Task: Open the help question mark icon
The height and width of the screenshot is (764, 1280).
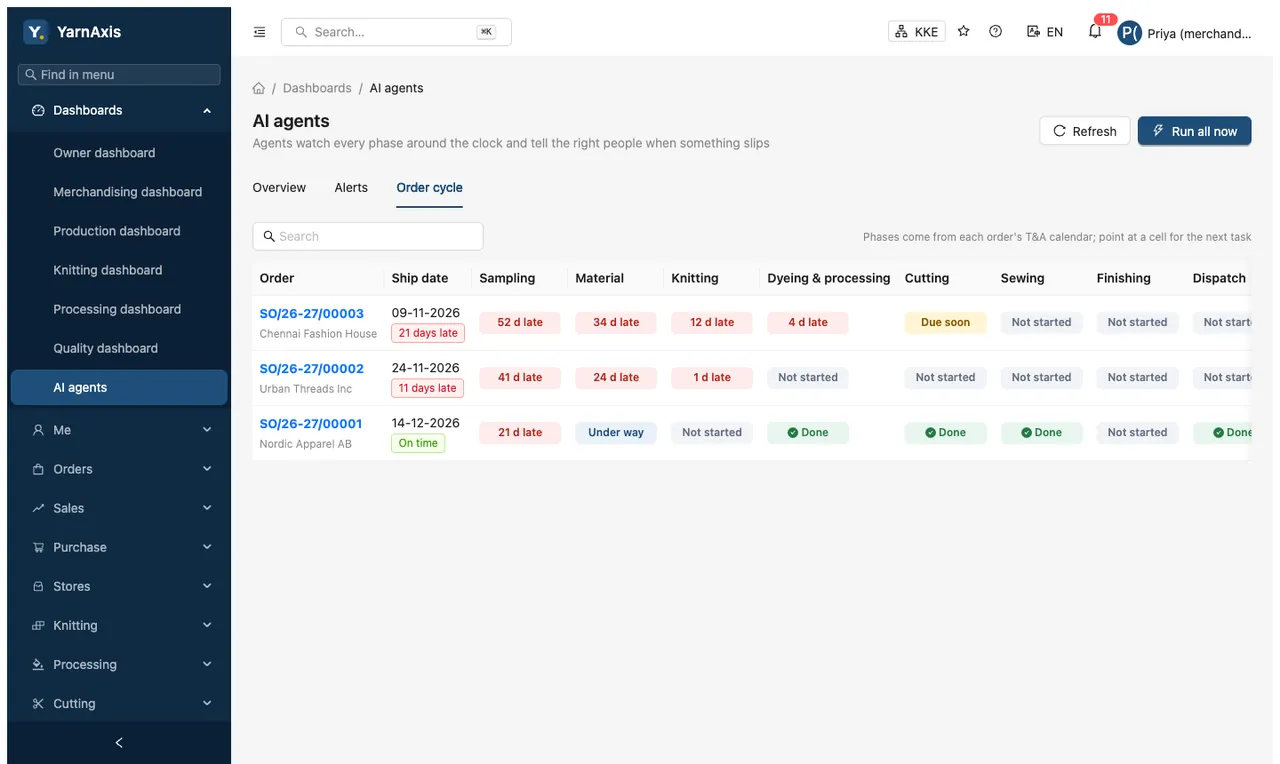Action: [x=996, y=32]
